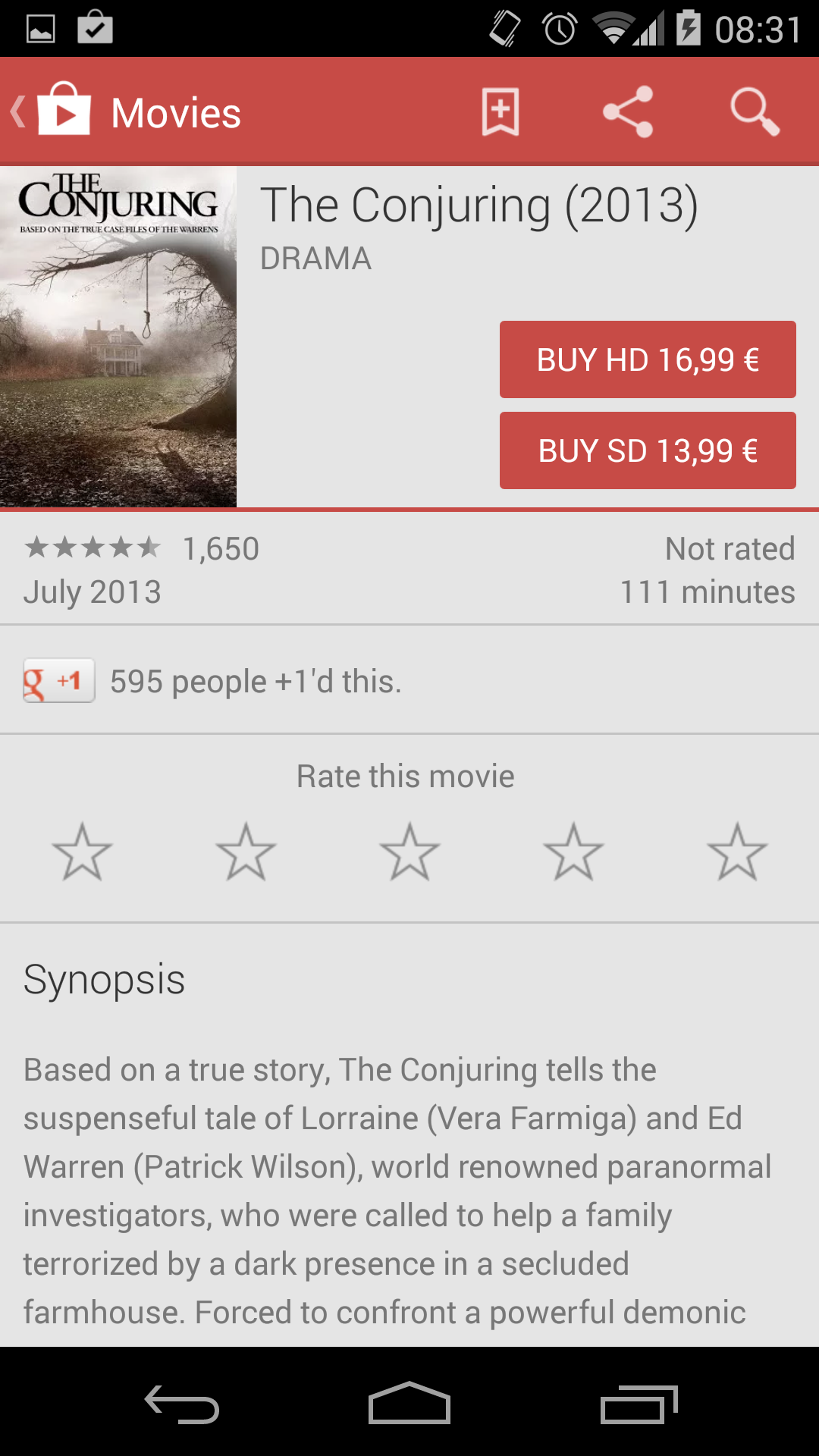Open the 1,650 ratings star summary
Screen dimensions: 819x1456
(x=142, y=548)
